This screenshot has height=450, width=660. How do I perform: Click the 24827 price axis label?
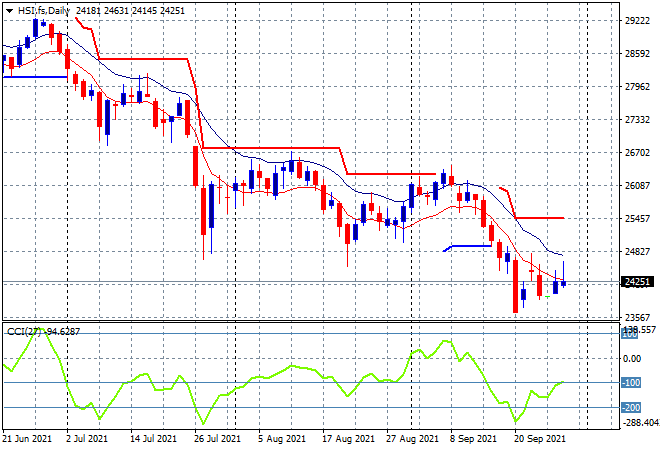(x=637, y=251)
